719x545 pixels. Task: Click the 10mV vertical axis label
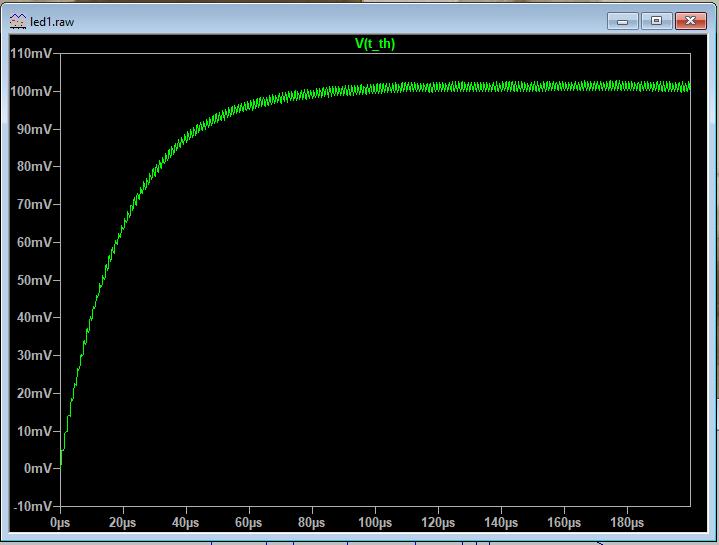34,431
